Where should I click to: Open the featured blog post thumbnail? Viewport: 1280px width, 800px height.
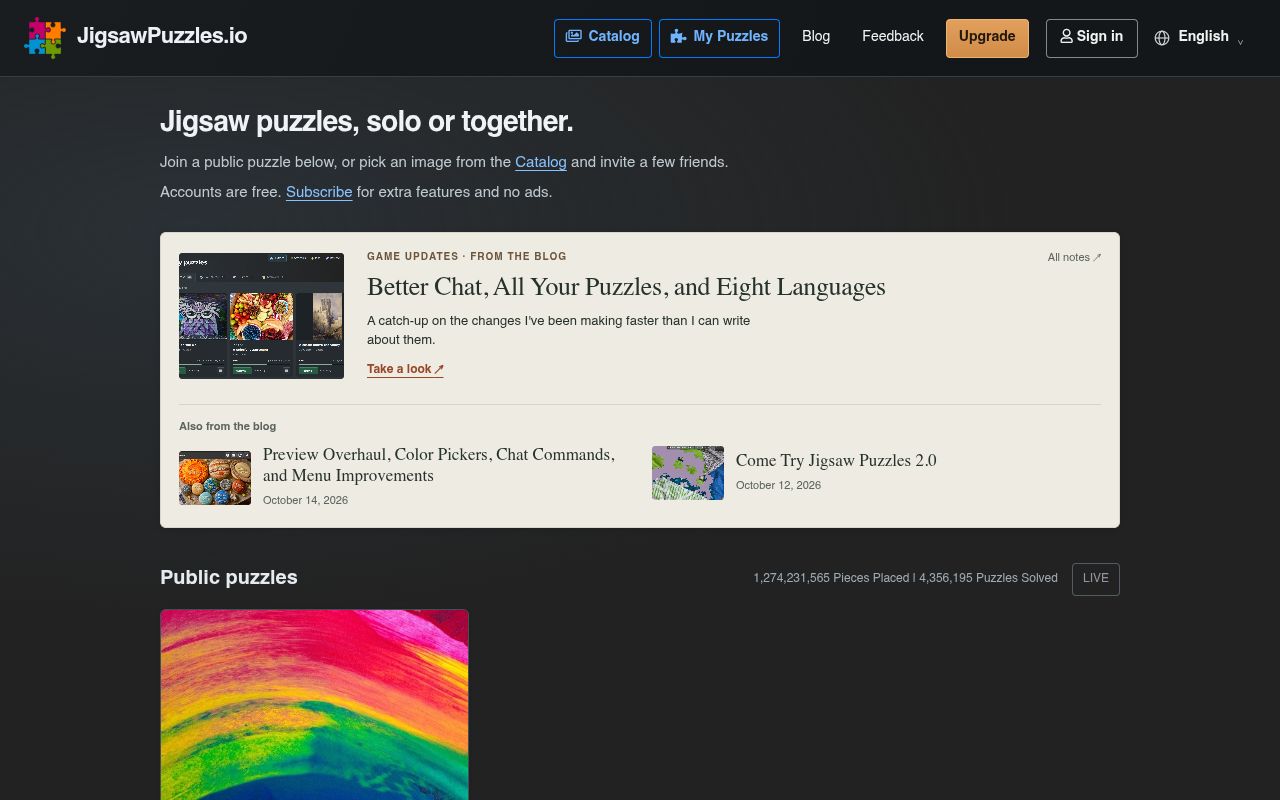[x=261, y=316]
